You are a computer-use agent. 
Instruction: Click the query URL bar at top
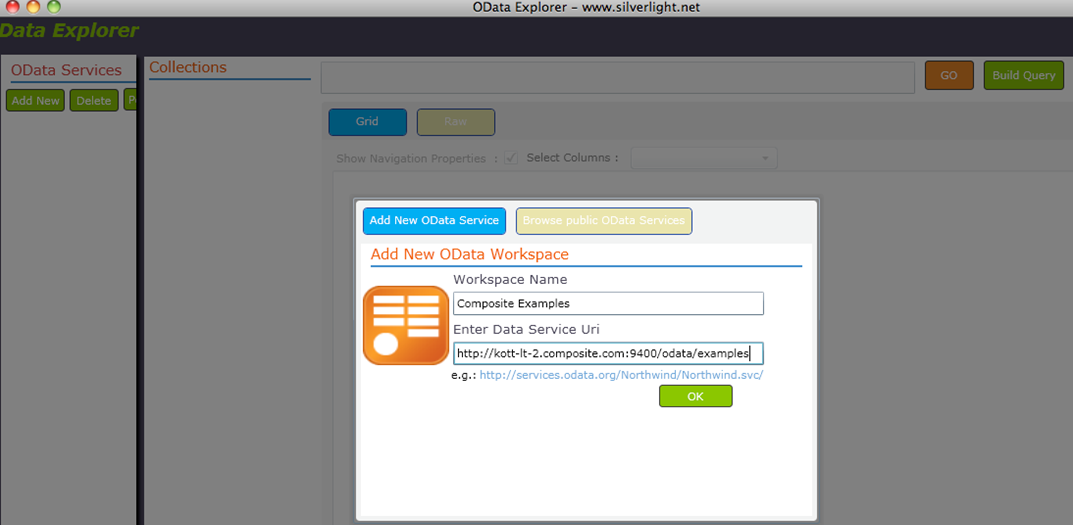pyautogui.click(x=618, y=77)
